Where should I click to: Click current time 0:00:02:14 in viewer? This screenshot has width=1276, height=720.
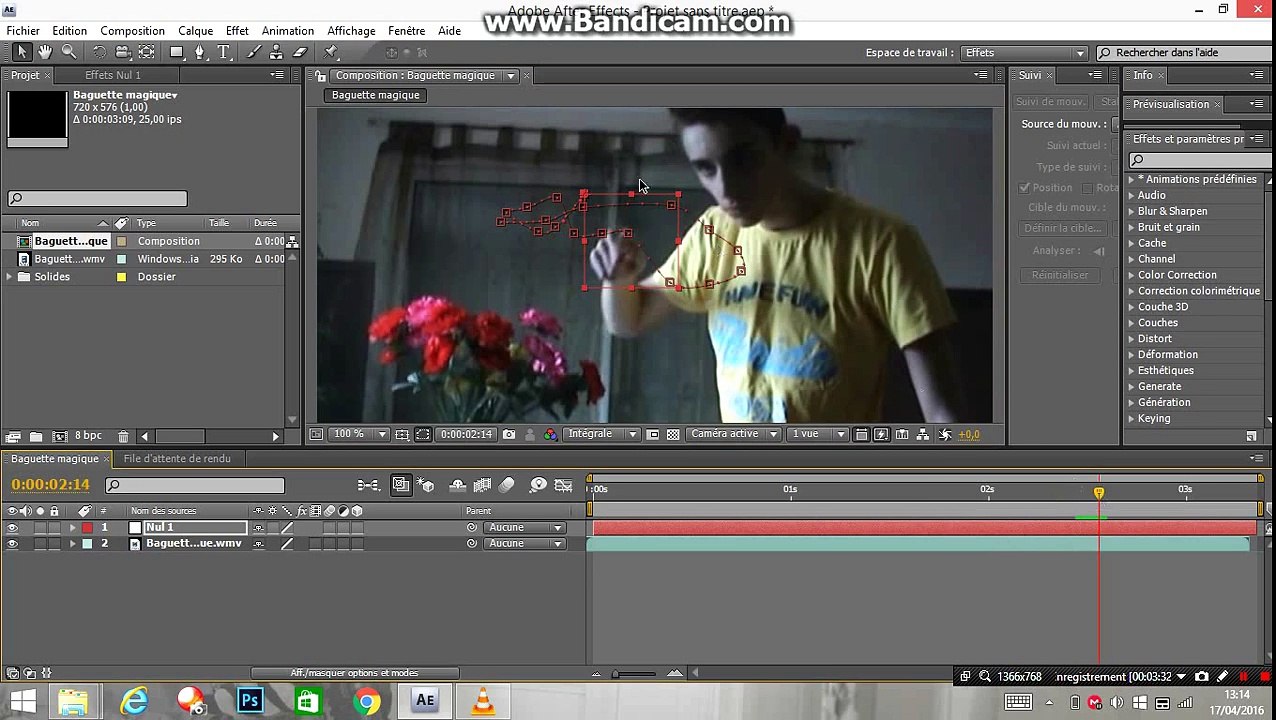(466, 434)
